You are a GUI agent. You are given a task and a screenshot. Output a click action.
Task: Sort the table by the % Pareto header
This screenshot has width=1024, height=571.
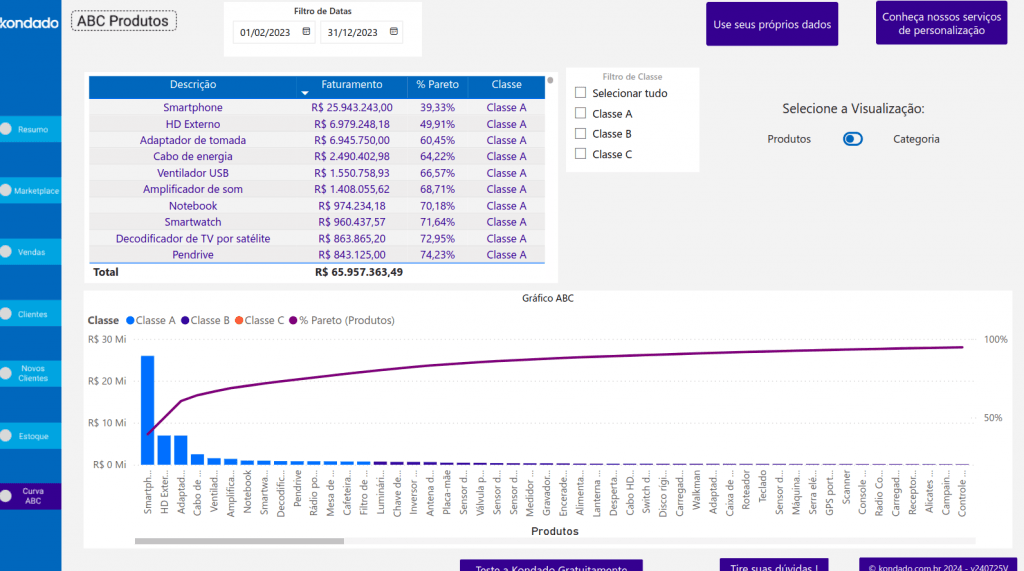click(437, 85)
